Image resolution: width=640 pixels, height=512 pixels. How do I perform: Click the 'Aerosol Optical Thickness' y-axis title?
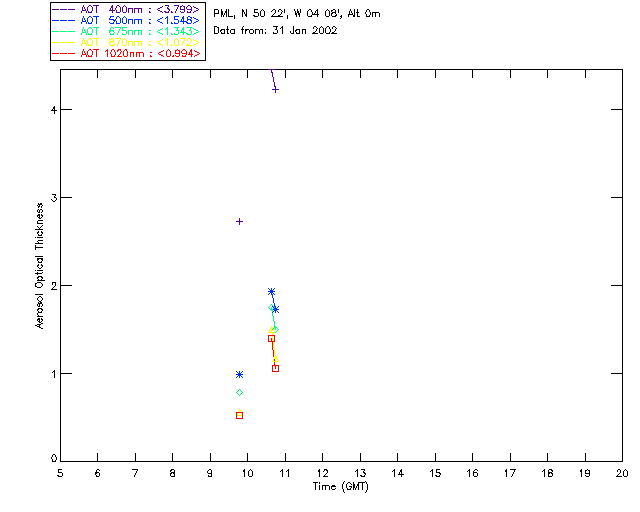tap(39, 266)
